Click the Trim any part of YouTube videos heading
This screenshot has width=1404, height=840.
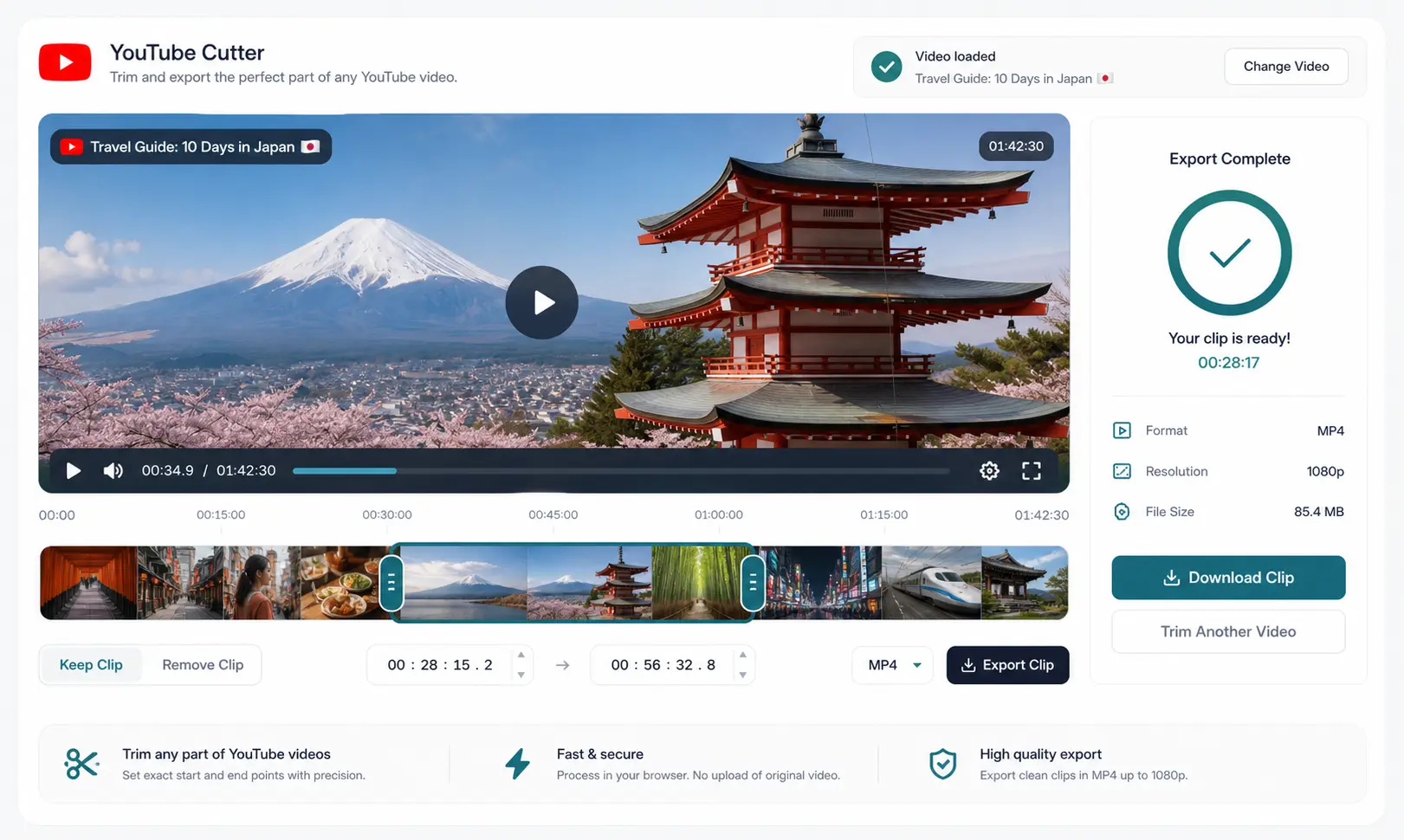pos(226,754)
